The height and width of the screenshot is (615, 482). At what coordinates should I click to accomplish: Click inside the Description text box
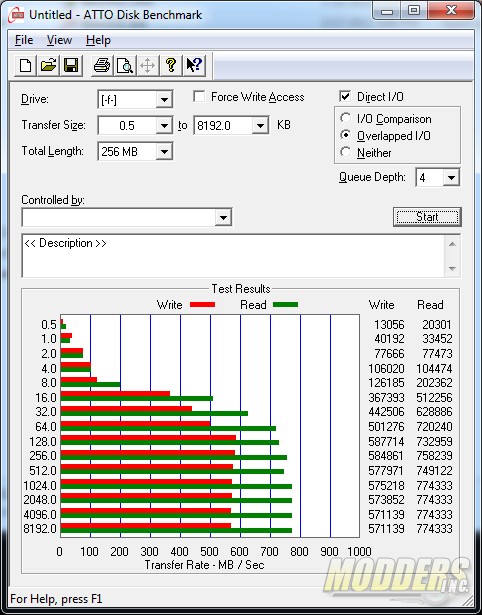[233, 256]
